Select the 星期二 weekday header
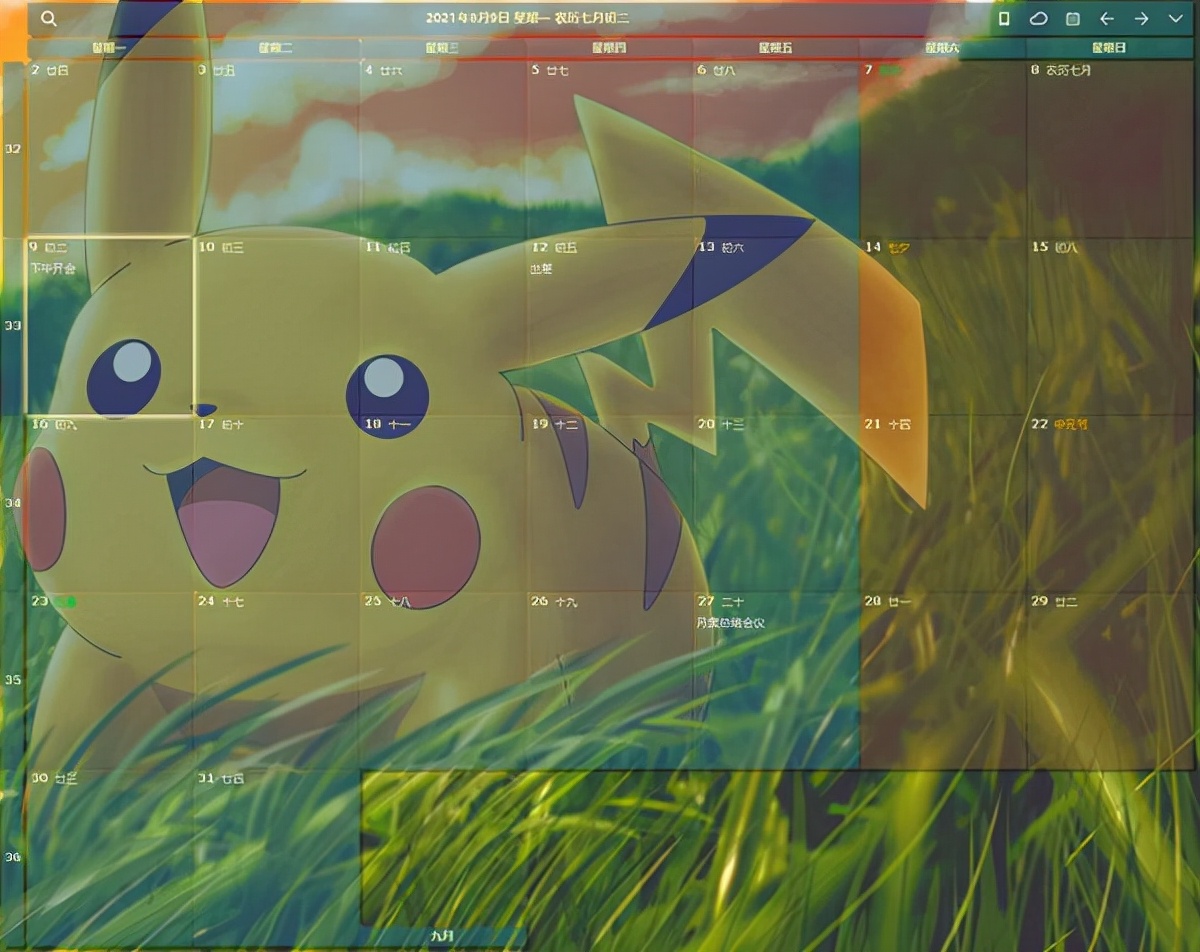Viewport: 1200px width, 952px height. coord(276,48)
